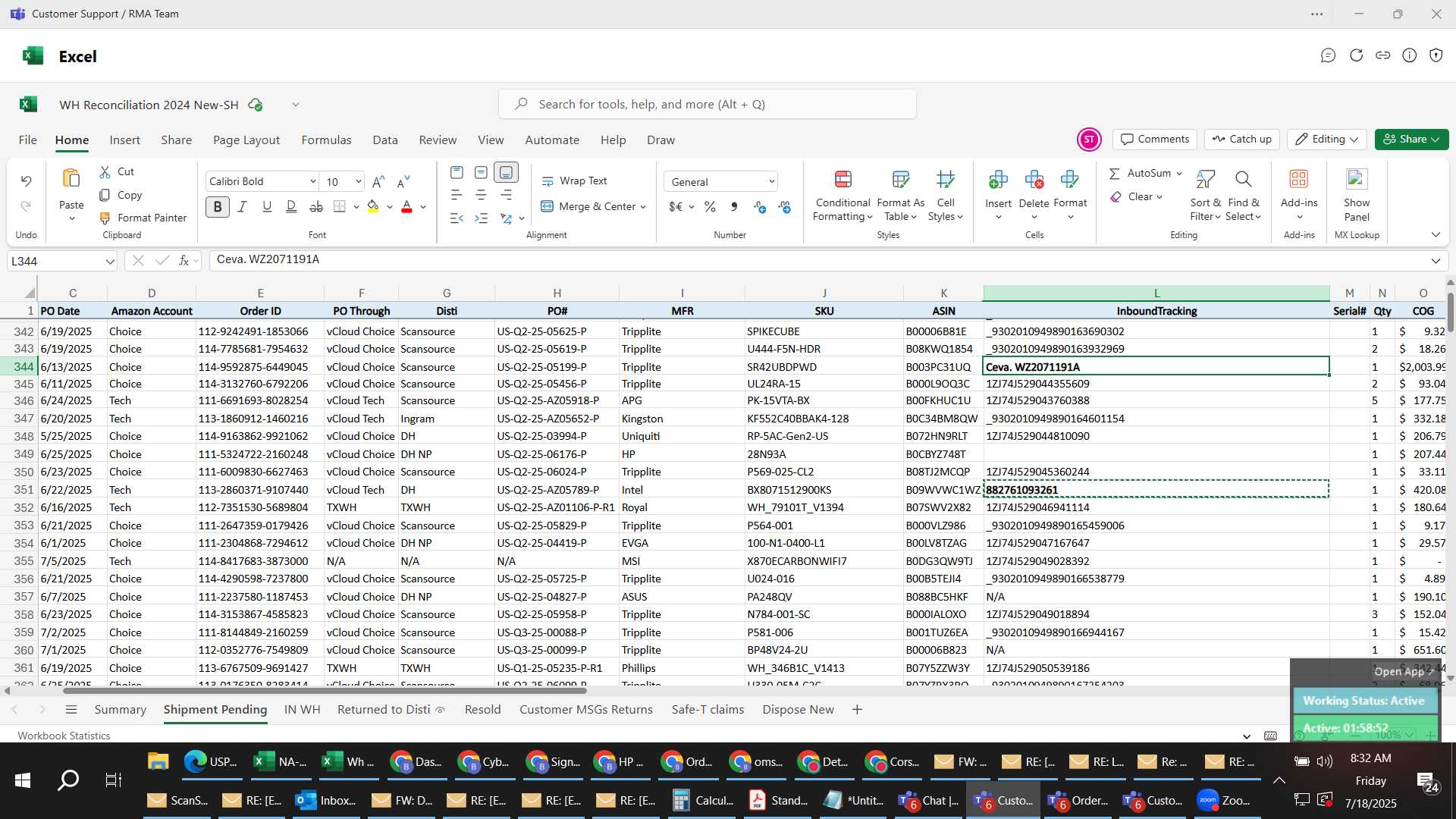Open the Editing mode dropdown
Viewport: 1456px width, 819px height.
point(1327,140)
